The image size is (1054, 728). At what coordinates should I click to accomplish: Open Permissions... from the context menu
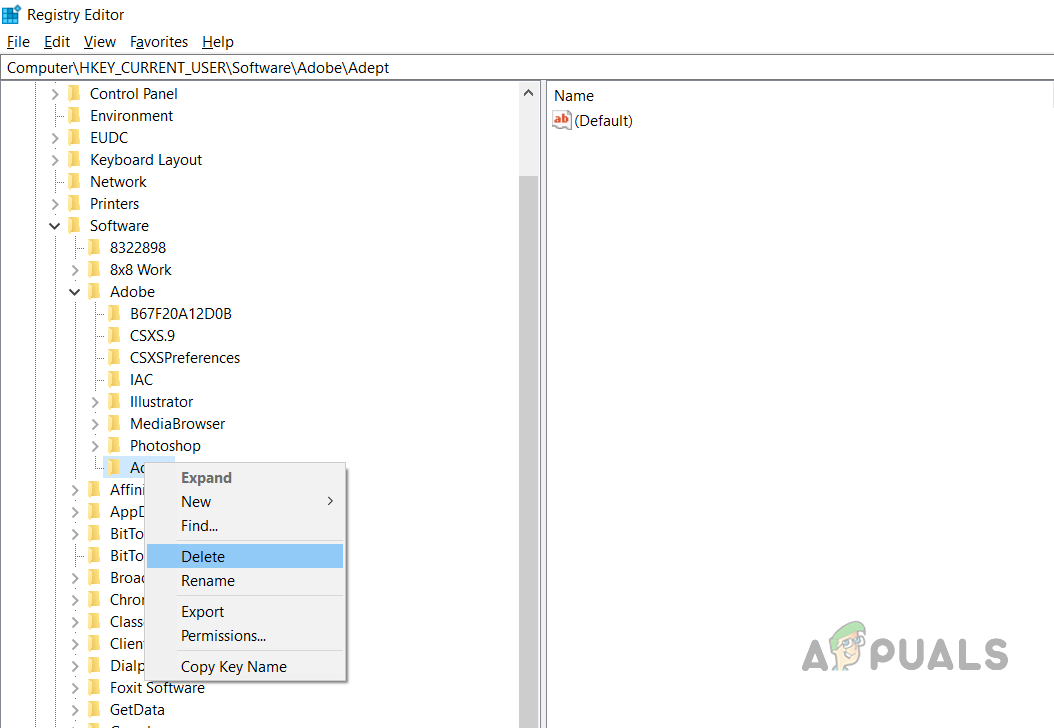click(x=245, y=636)
